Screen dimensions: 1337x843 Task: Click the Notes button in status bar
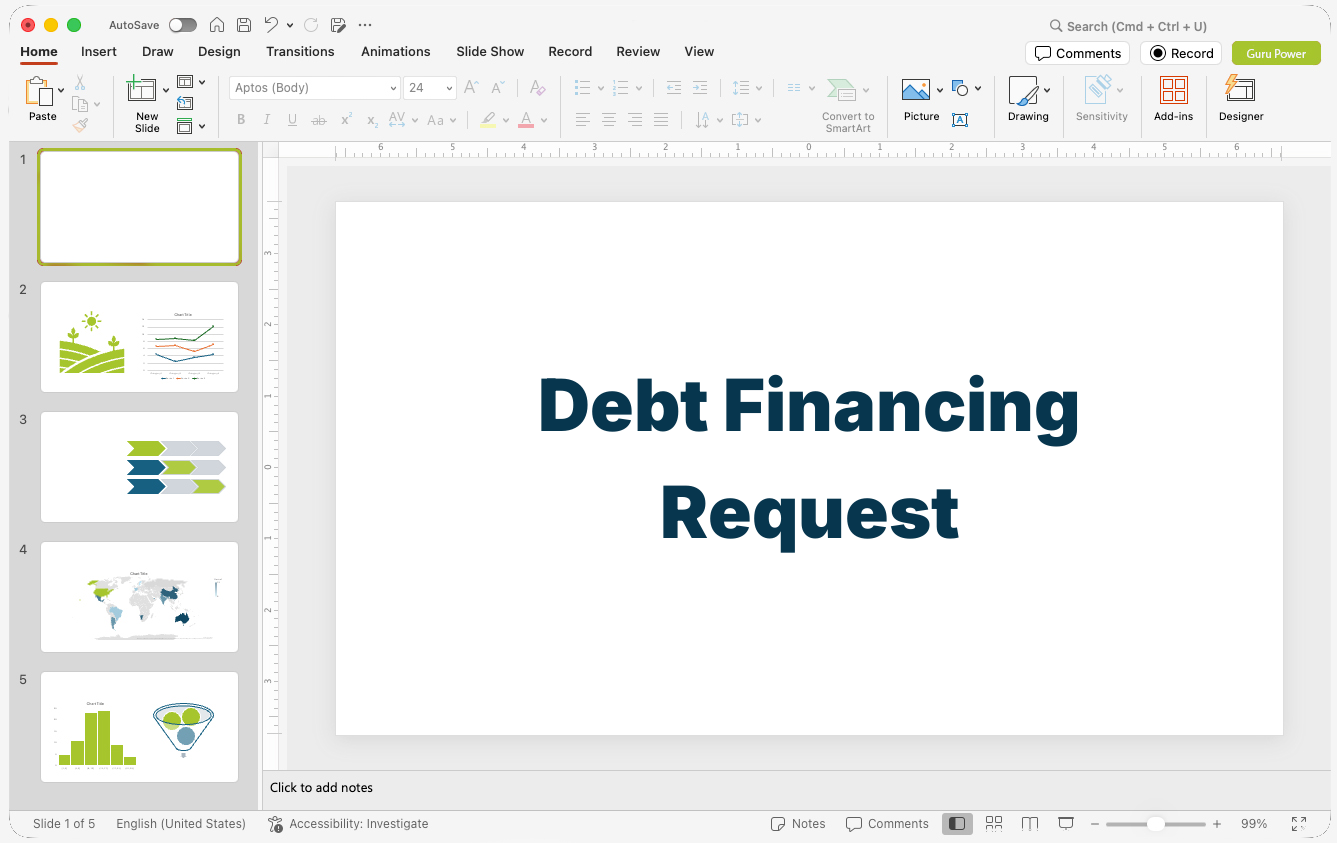[798, 824]
